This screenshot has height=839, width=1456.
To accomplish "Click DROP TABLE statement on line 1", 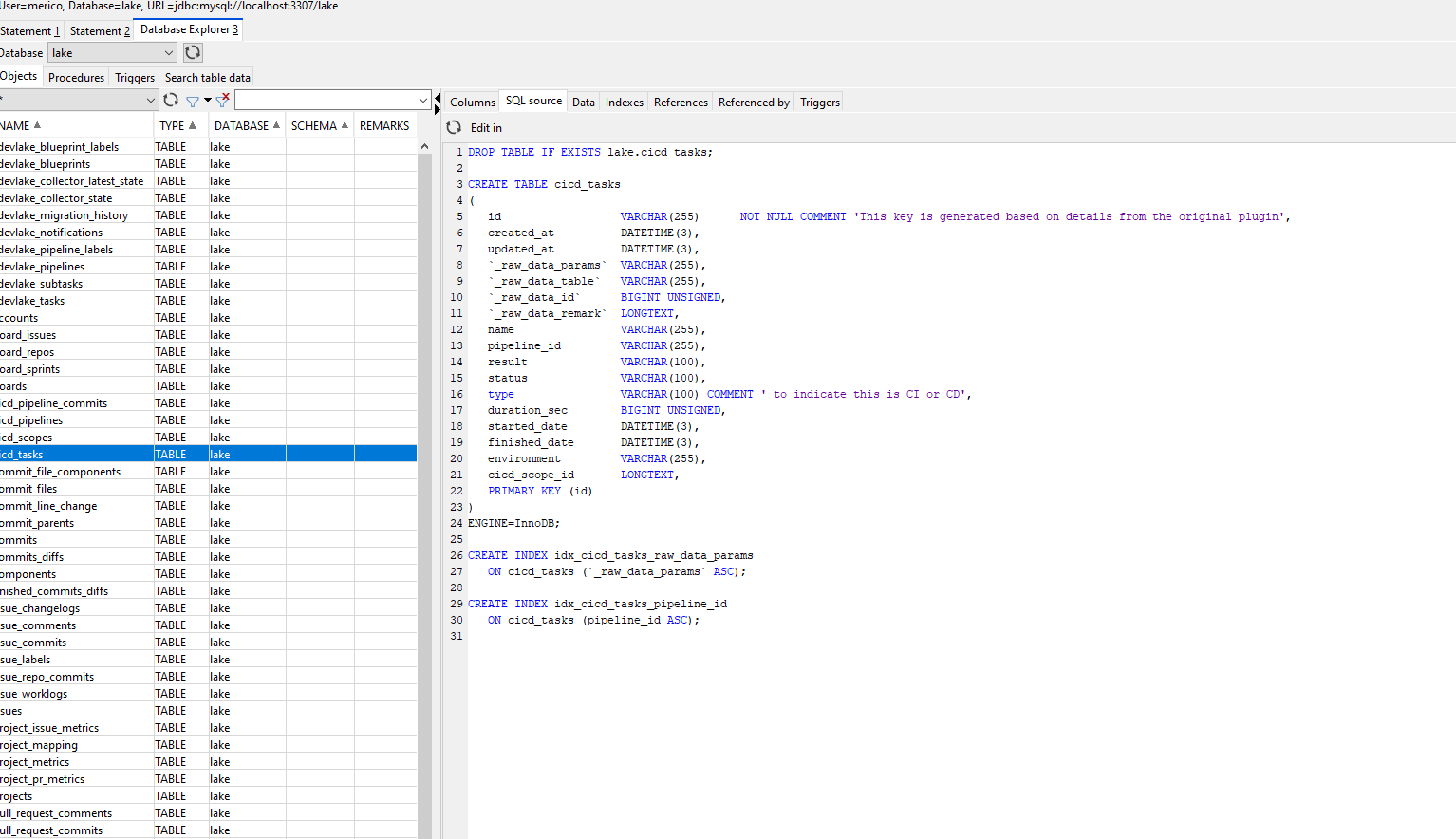I will point(590,152).
